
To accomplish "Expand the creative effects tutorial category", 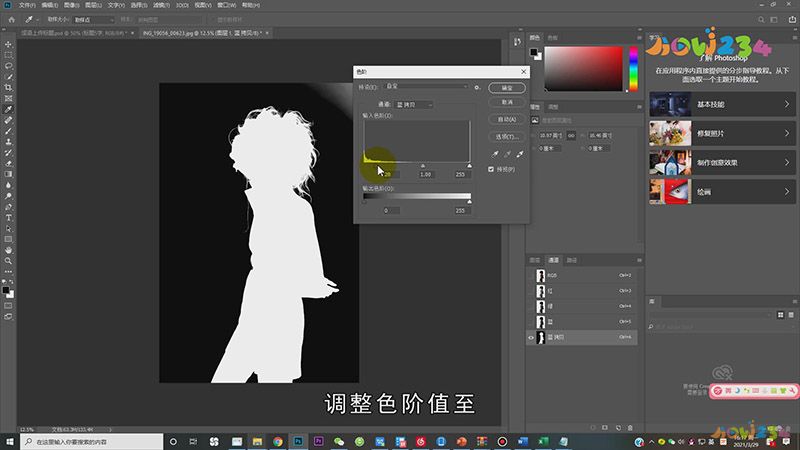I will pyautogui.click(x=722, y=162).
